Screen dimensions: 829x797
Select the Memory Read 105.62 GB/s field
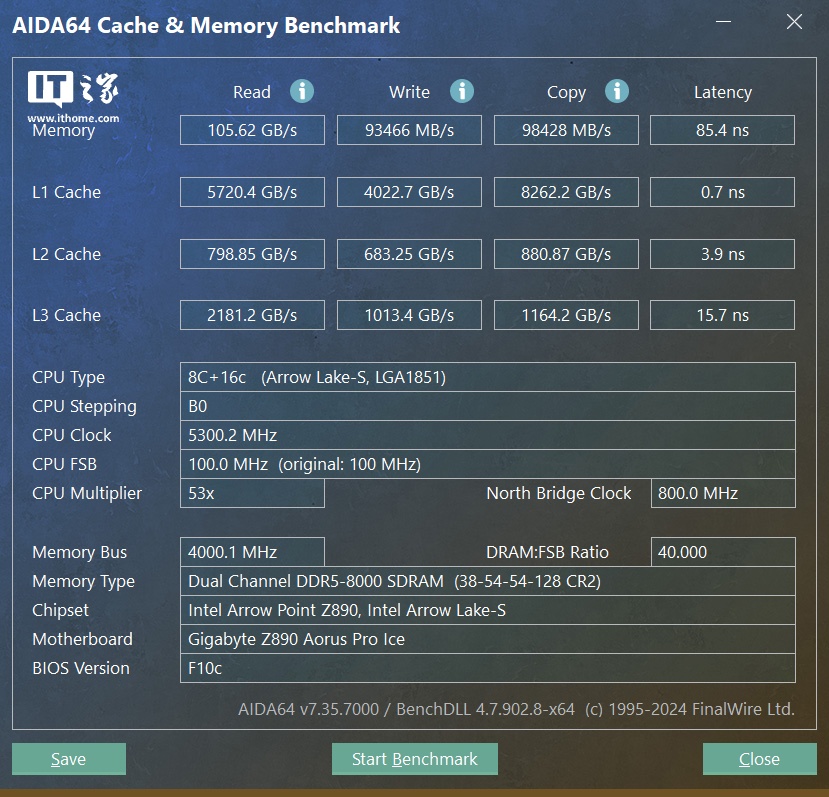[252, 130]
